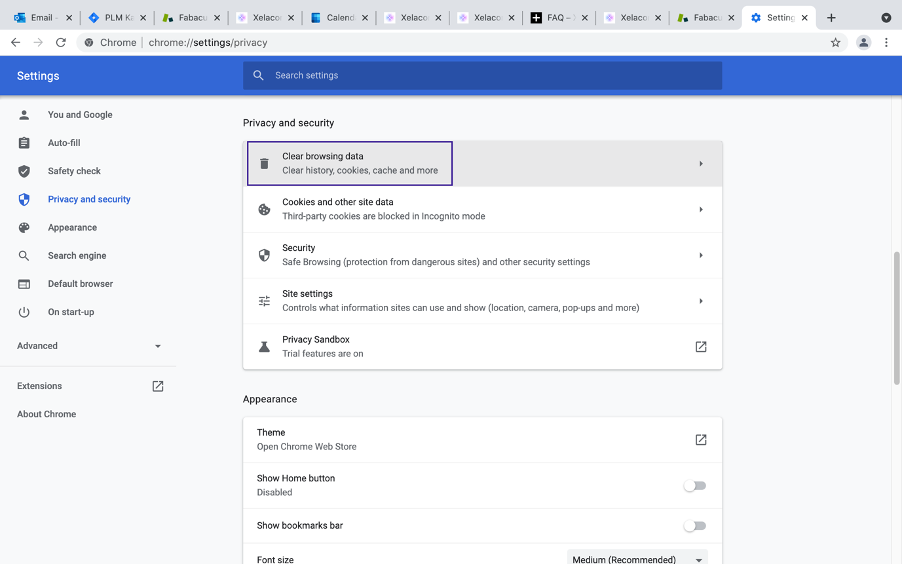Reload the page with the refresh icon
Screen dimensions: 902x564
point(61,43)
